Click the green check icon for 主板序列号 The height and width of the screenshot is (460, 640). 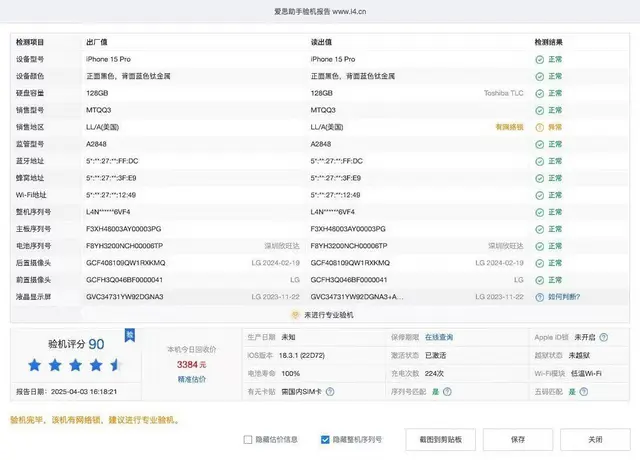pos(540,229)
